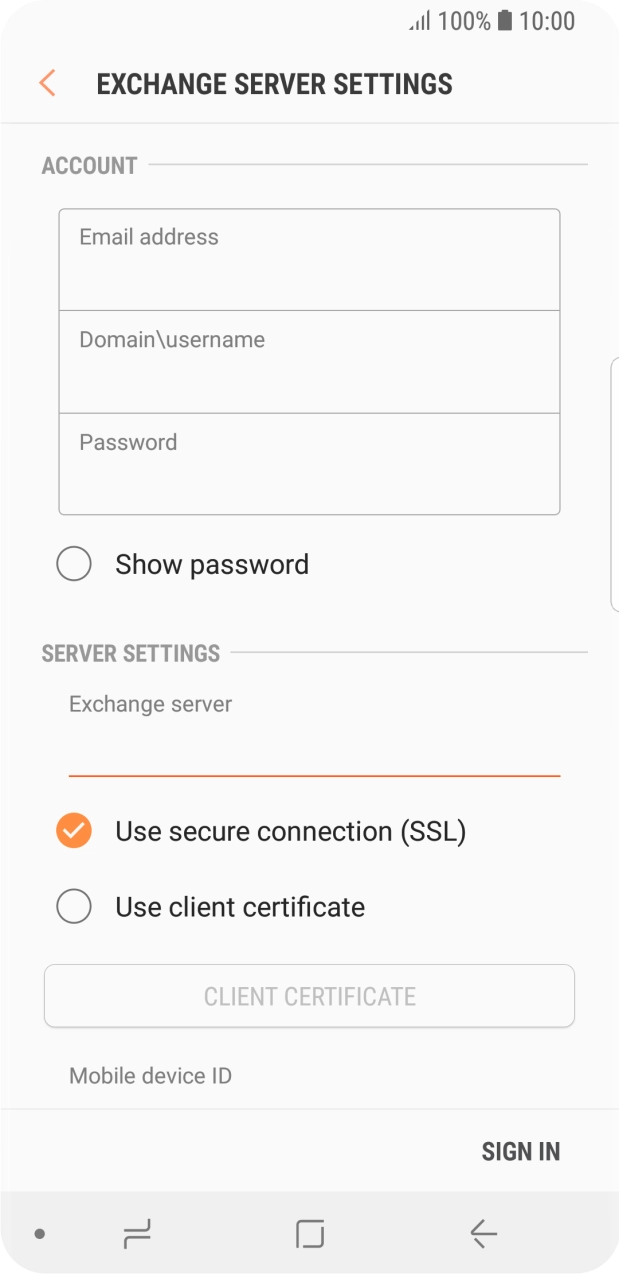Select the Mobile device ID label
This screenshot has width=619, height=1274.
pyautogui.click(x=149, y=1076)
